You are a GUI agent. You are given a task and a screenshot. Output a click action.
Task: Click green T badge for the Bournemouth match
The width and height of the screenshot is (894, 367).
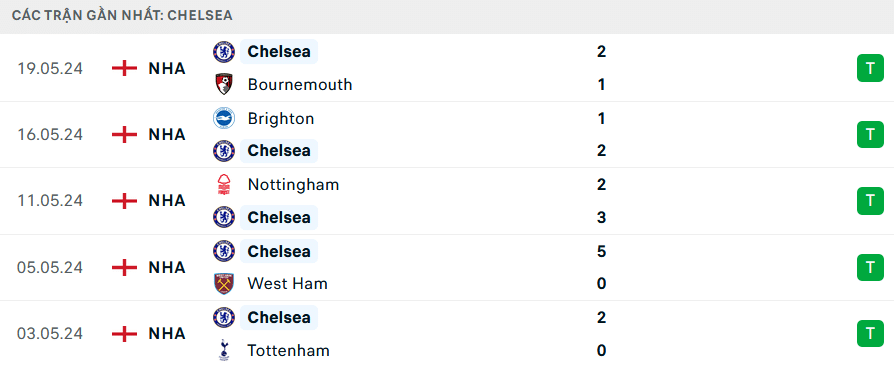point(870,68)
